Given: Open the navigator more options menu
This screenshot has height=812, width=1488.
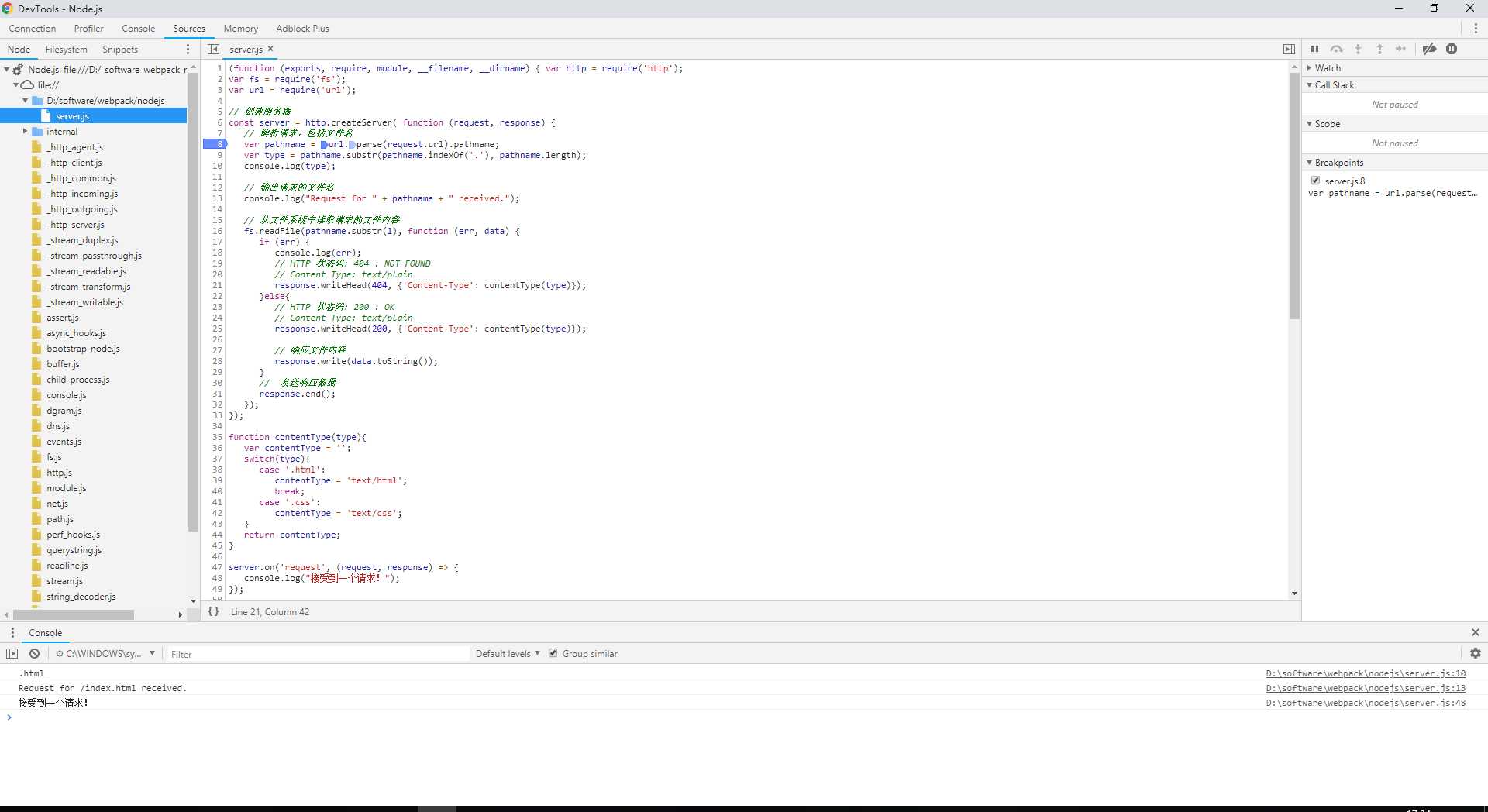Looking at the screenshot, I should click(188, 49).
